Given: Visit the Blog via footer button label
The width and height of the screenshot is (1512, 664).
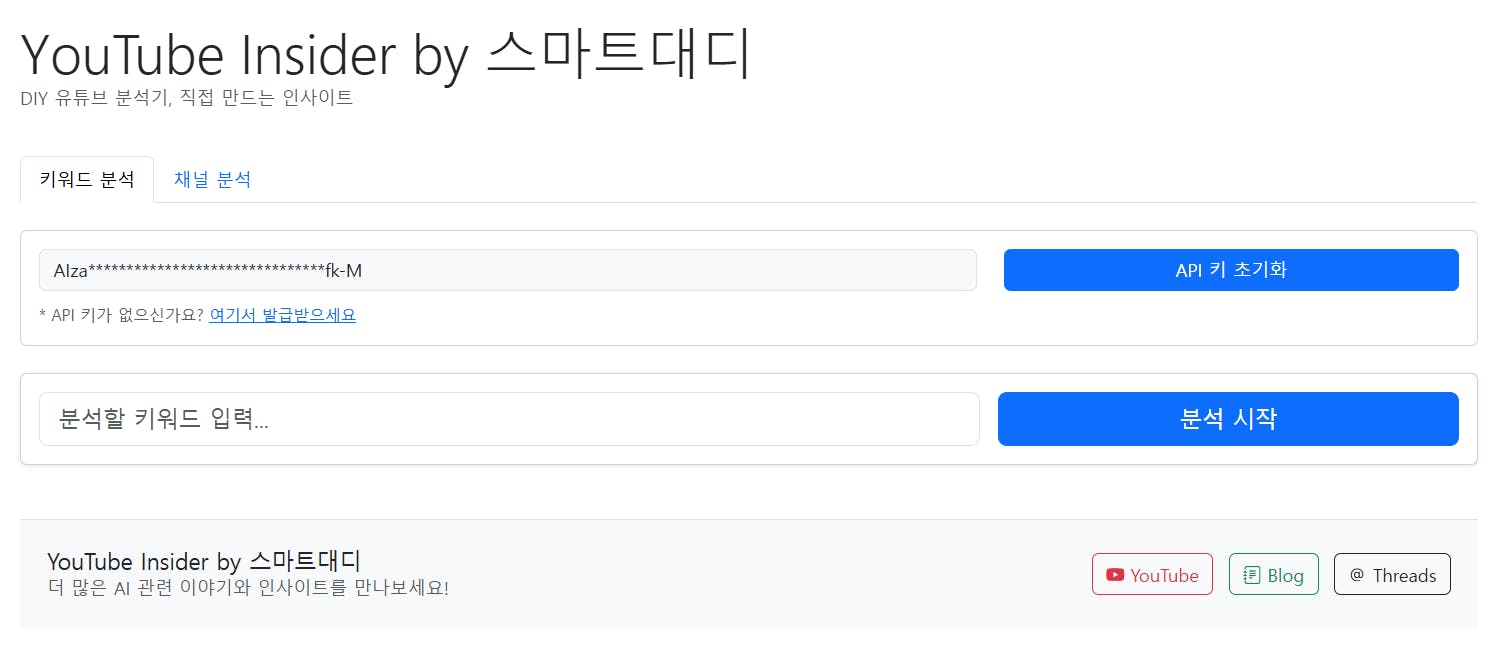Looking at the screenshot, I should coord(1285,575).
